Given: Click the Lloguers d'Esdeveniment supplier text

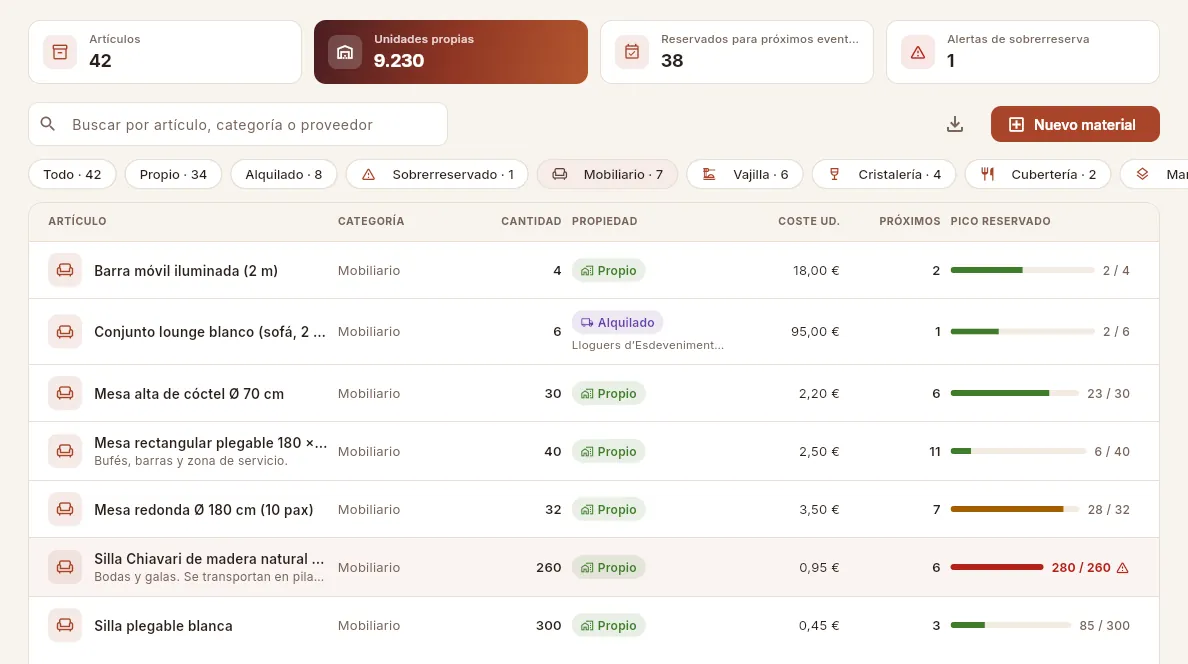Looking at the screenshot, I should coord(648,345).
